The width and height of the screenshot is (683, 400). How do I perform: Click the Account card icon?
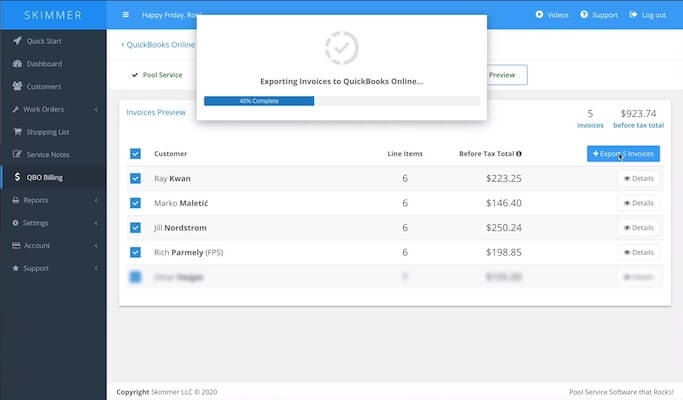16,245
